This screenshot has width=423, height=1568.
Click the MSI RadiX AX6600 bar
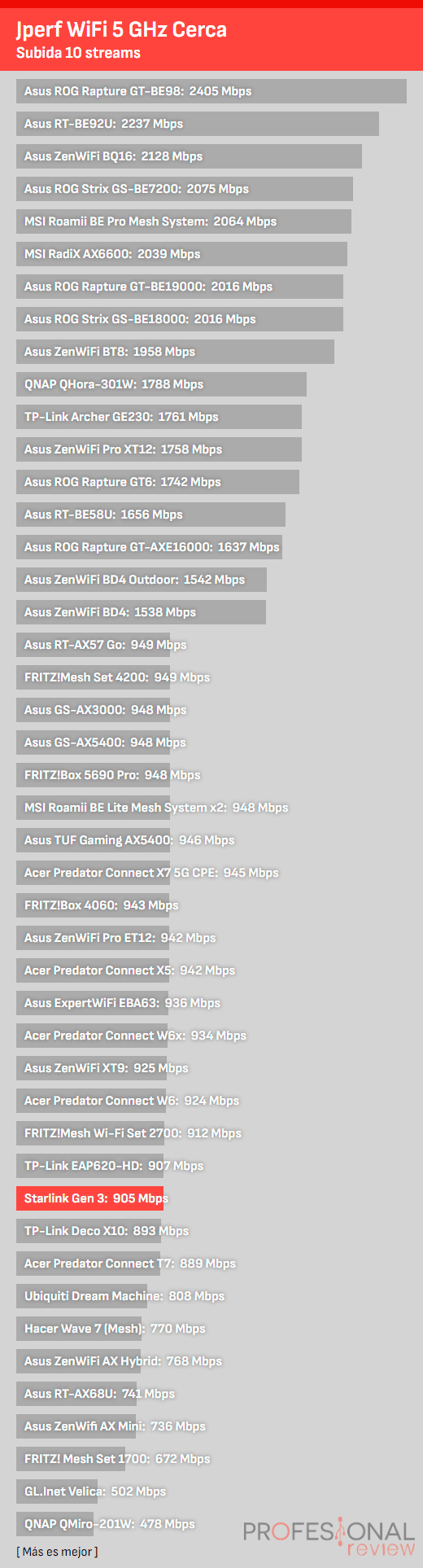pos(181,254)
